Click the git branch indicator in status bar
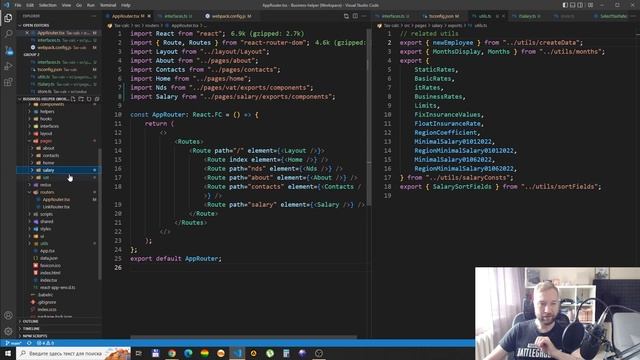 click(13, 343)
